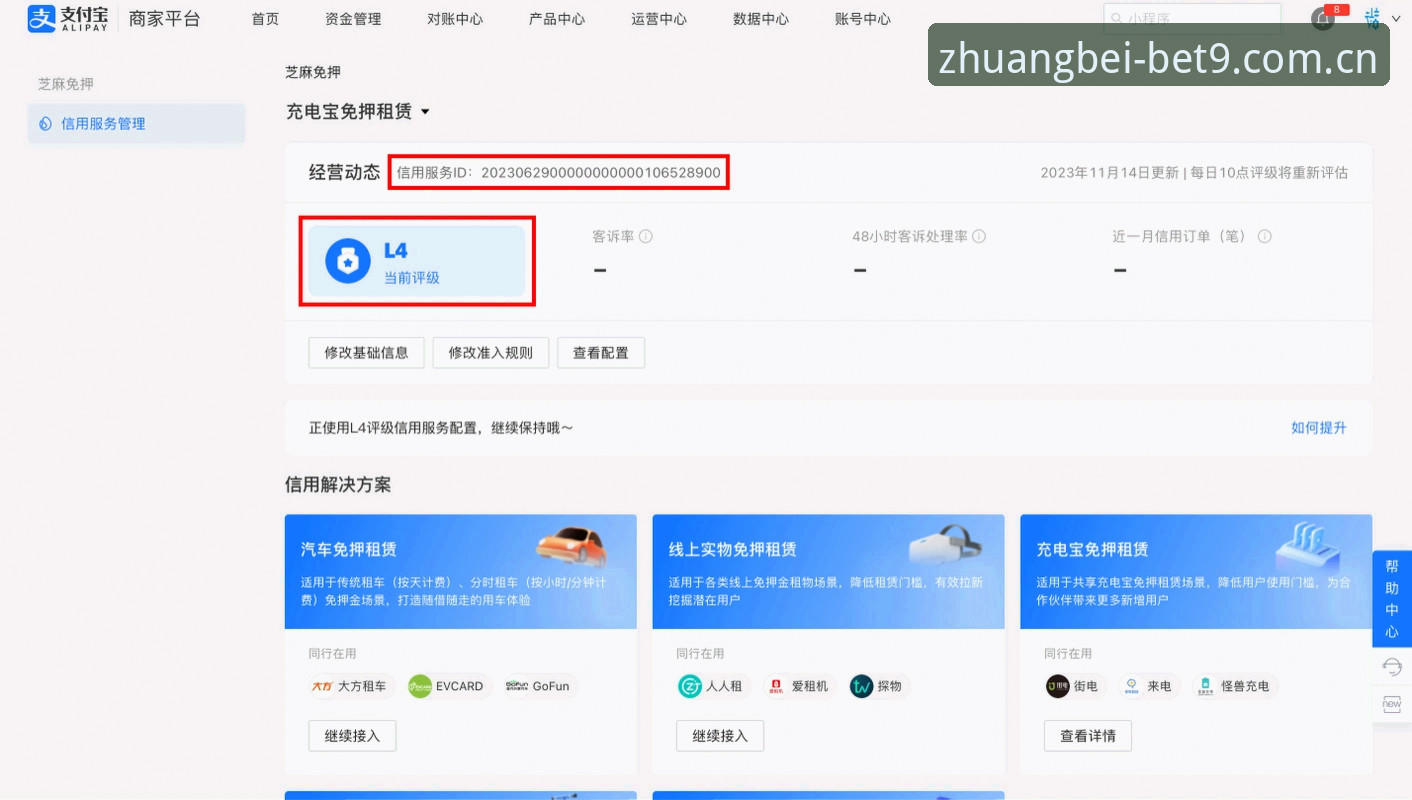Open the 对账中心 menu
1412x800 pixels.
455,19
